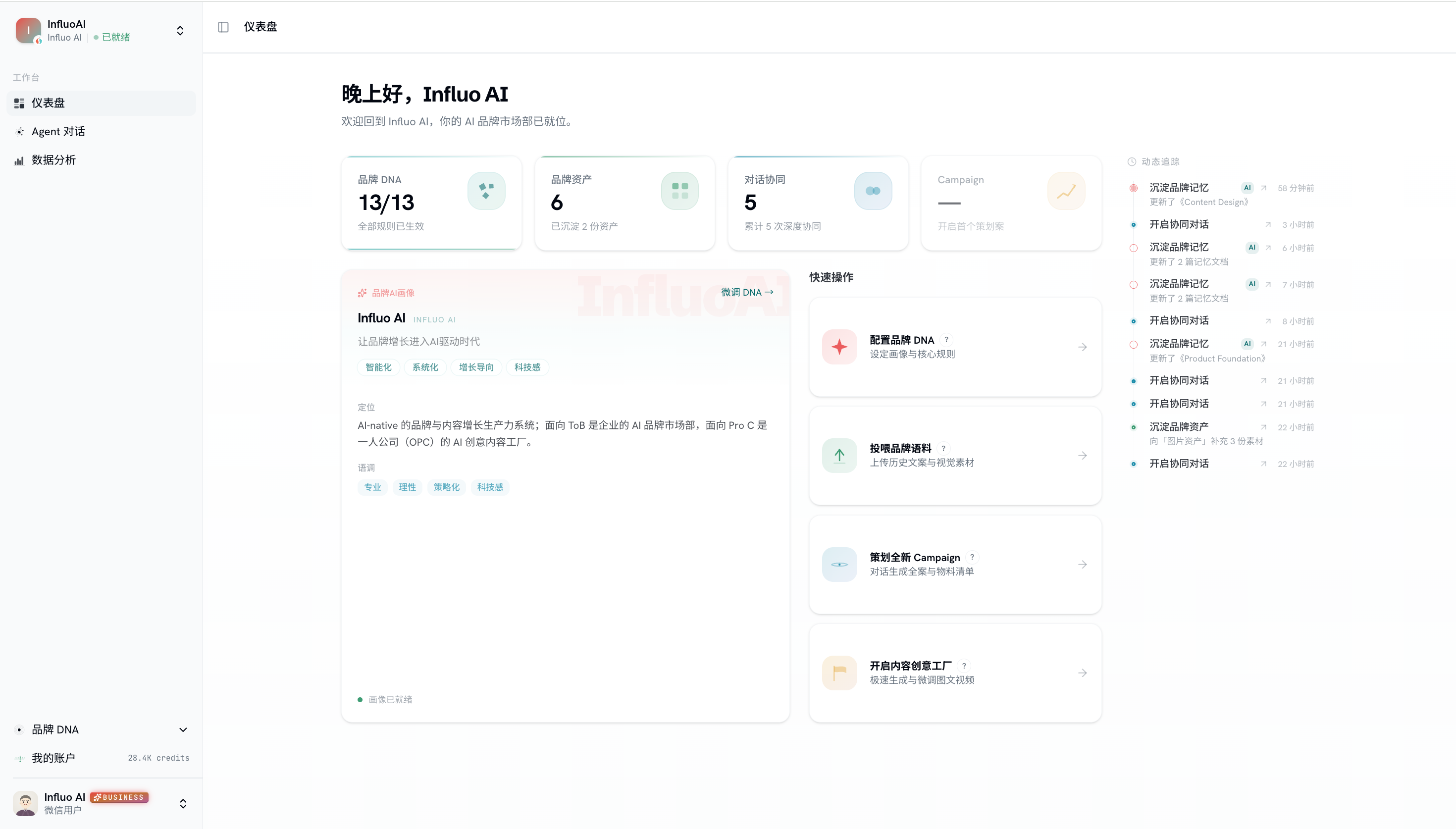This screenshot has width=1456, height=829.
Task: Click the 微调 DNA link
Action: click(x=747, y=292)
